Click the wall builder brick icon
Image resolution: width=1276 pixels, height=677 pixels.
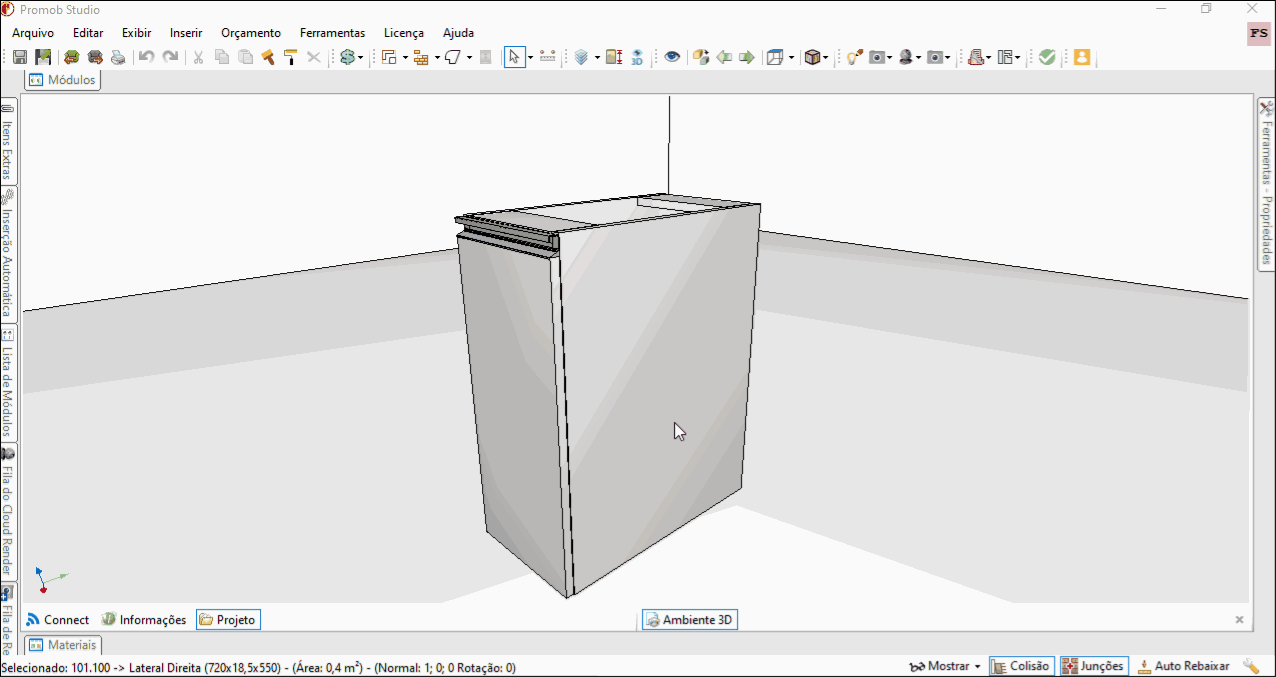point(421,58)
